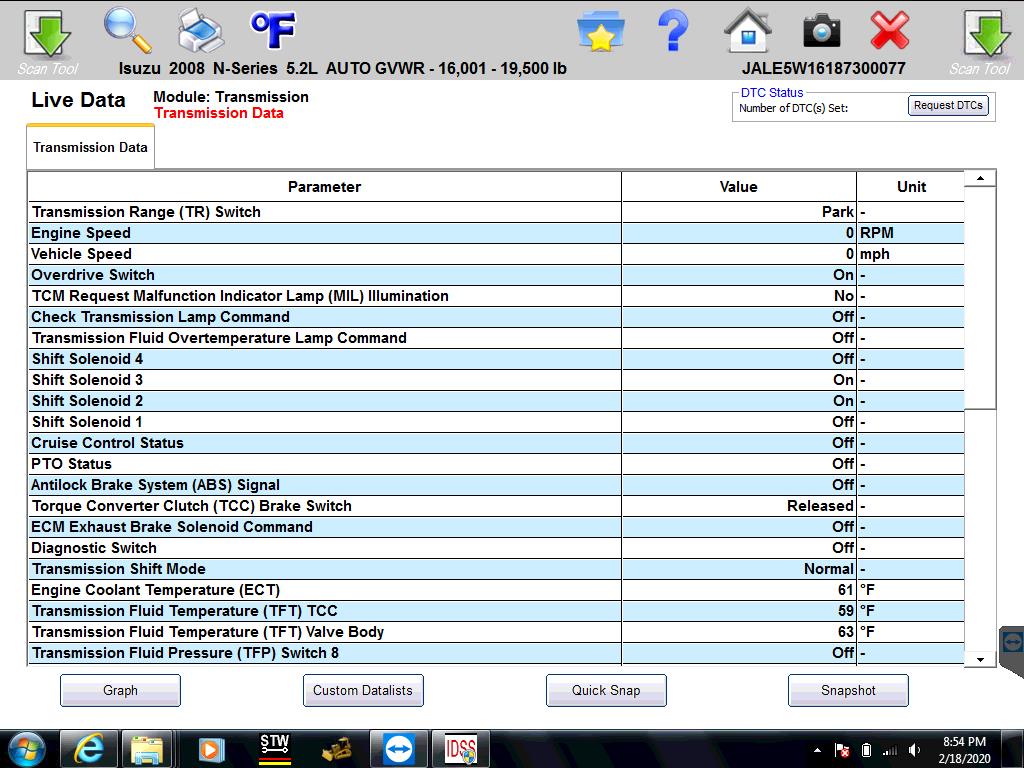Open help with the question mark icon
Viewport: 1024px width, 768px height.
click(673, 32)
